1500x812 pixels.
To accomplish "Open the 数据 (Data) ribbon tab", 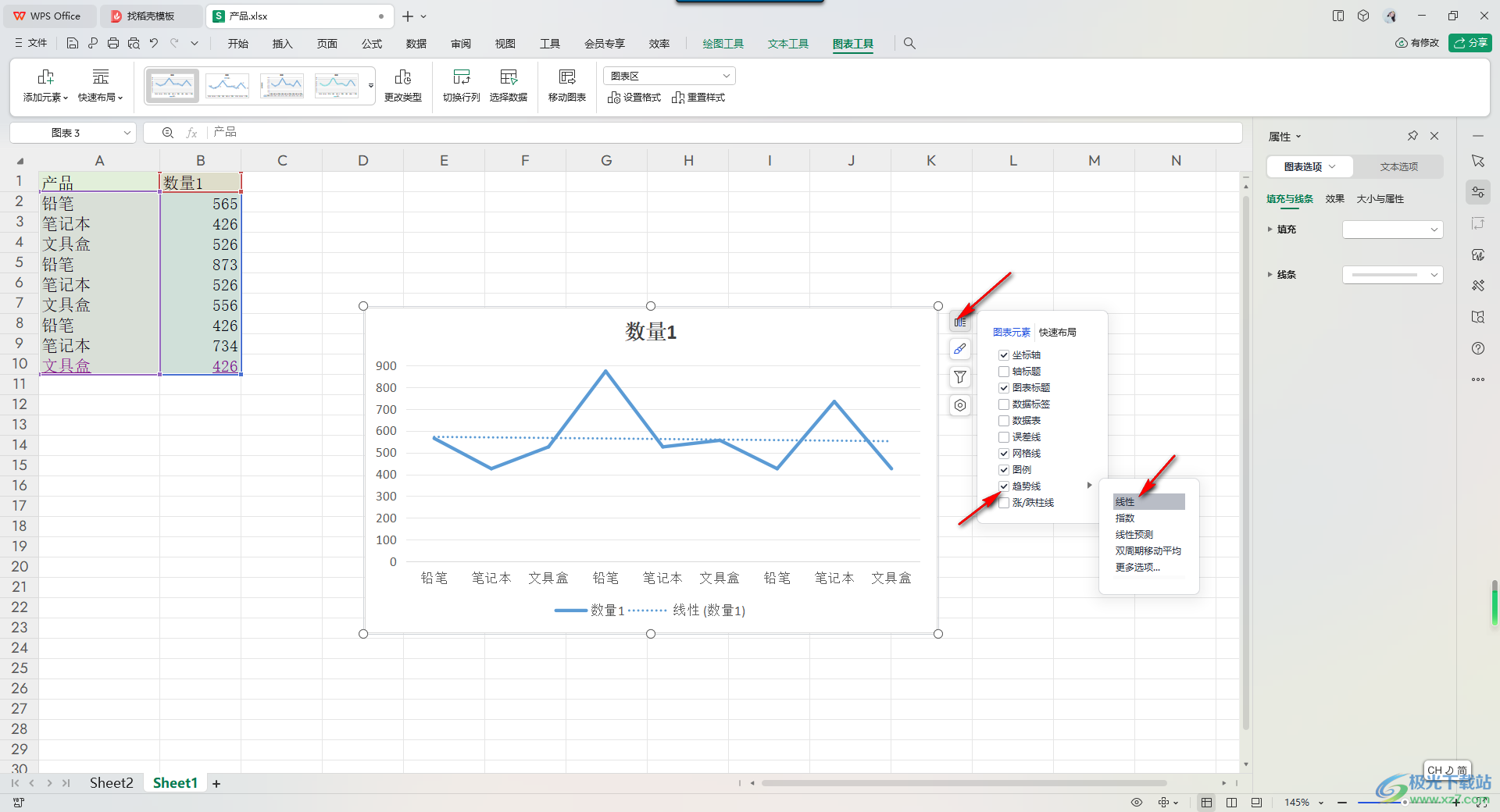I will [416, 44].
